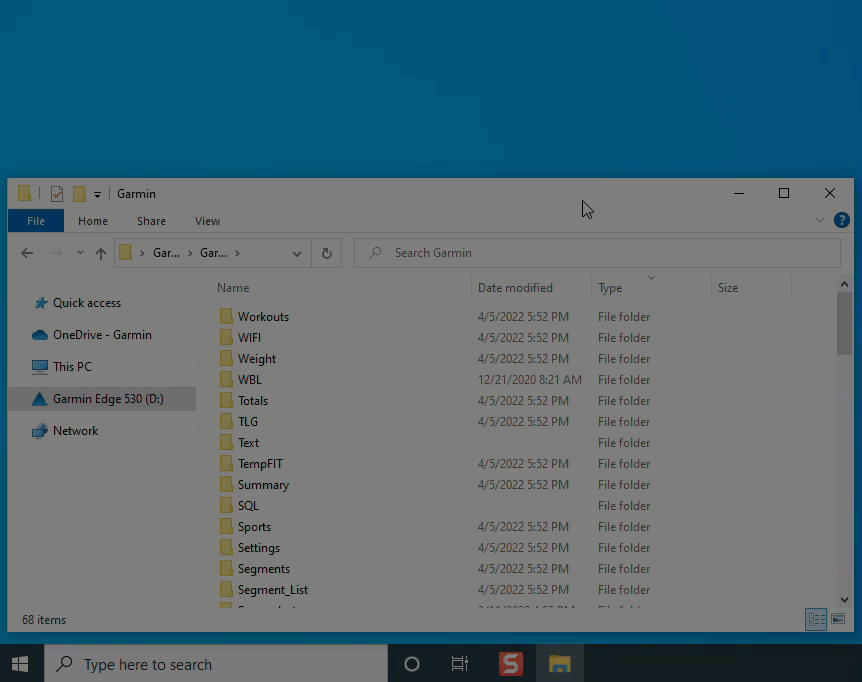Open the Recent locations dropdown arrow
Screen dimensions: 862x682
80,253
